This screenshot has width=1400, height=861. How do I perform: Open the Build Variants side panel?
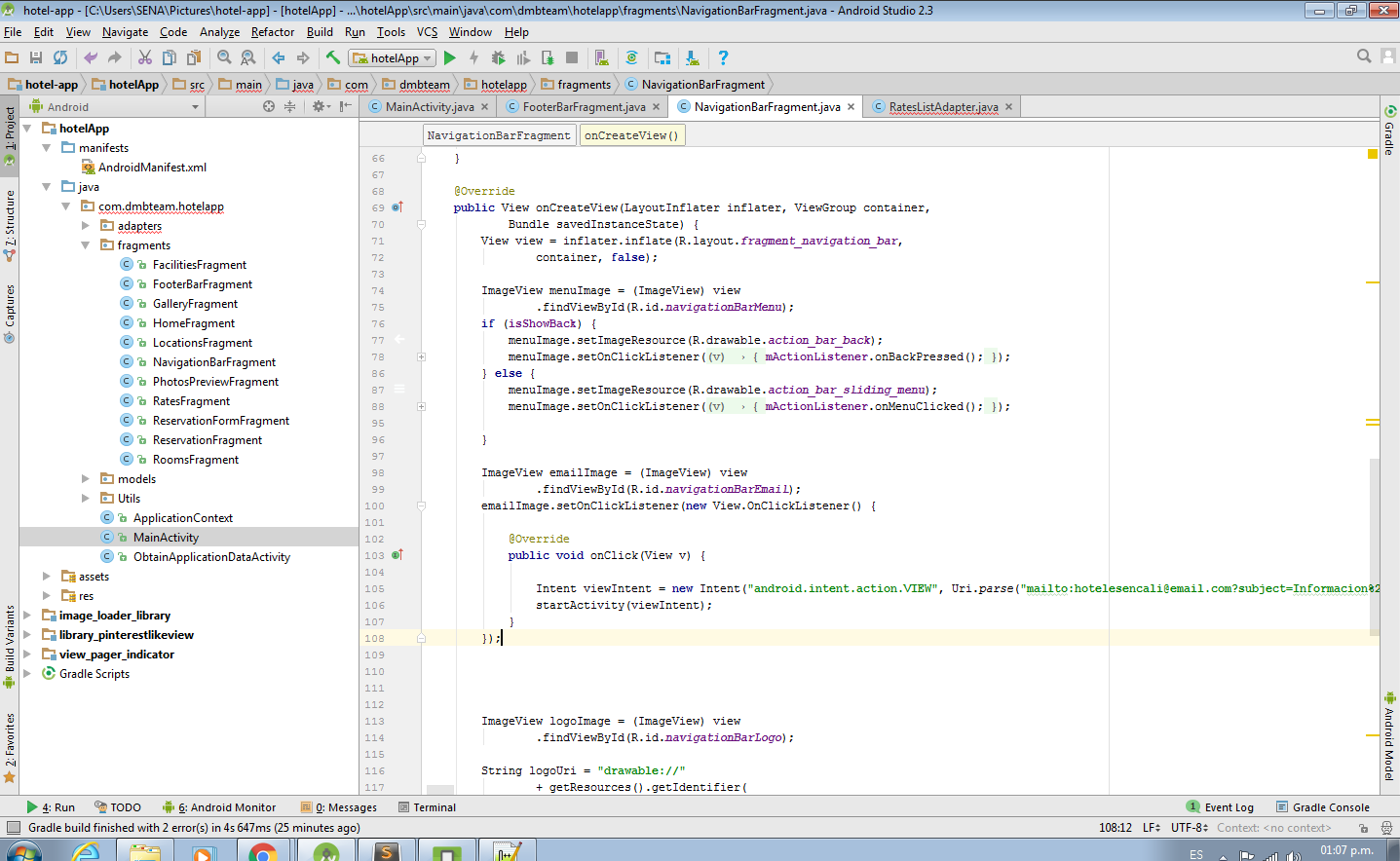tap(10, 647)
